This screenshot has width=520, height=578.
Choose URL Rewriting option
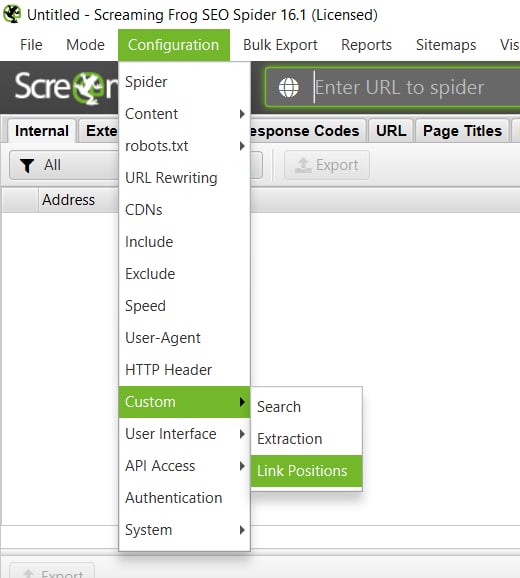[184, 178]
